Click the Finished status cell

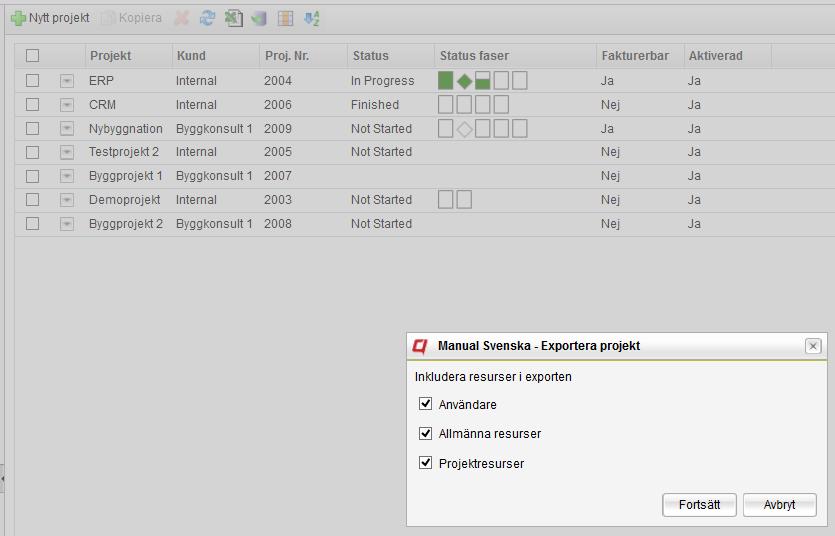click(x=375, y=105)
